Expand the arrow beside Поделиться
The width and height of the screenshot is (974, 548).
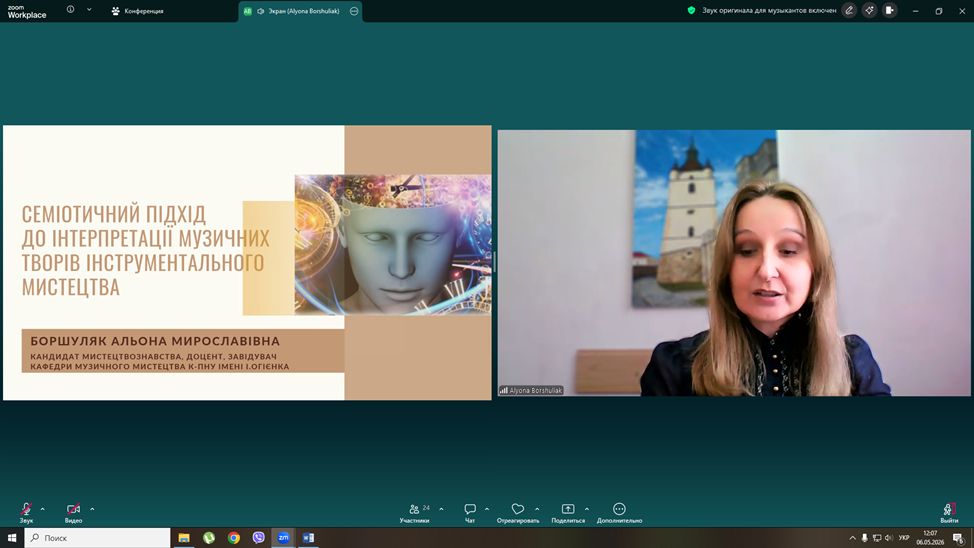(586, 509)
